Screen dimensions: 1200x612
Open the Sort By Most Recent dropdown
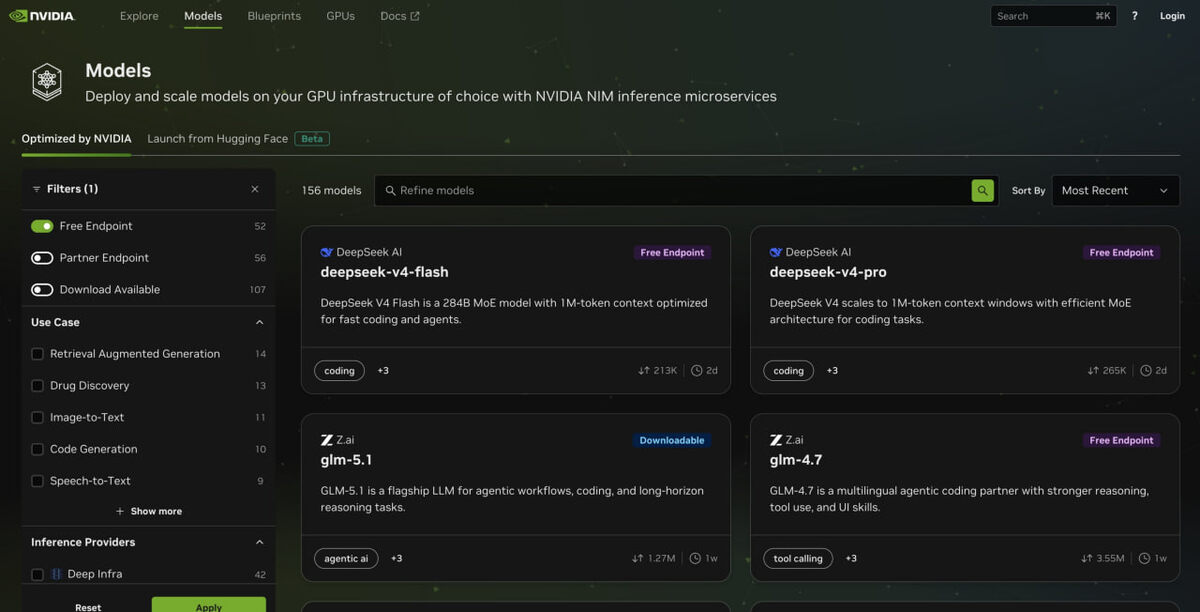[1115, 191]
